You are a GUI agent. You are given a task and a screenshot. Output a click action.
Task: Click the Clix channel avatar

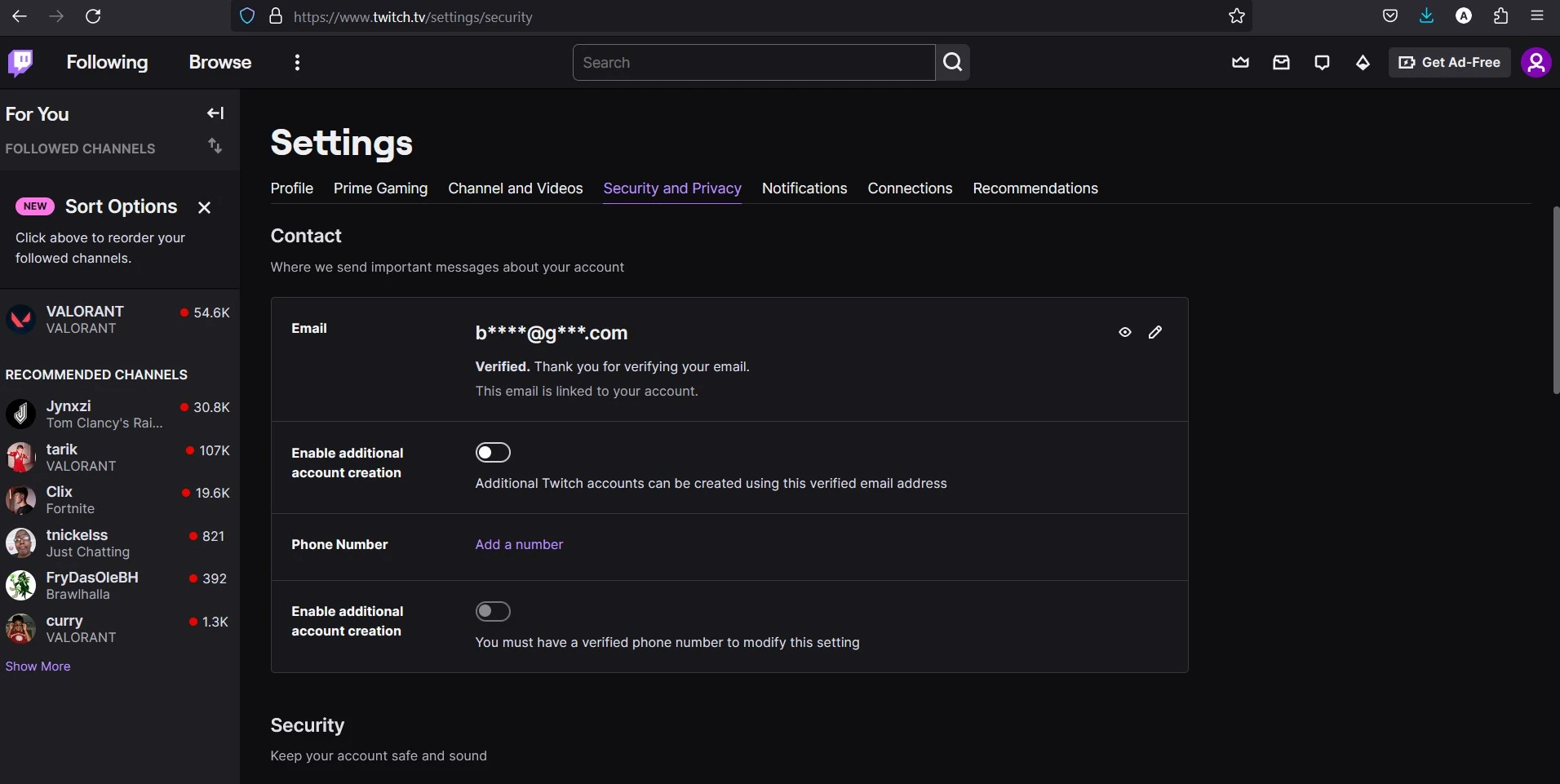pyautogui.click(x=21, y=500)
